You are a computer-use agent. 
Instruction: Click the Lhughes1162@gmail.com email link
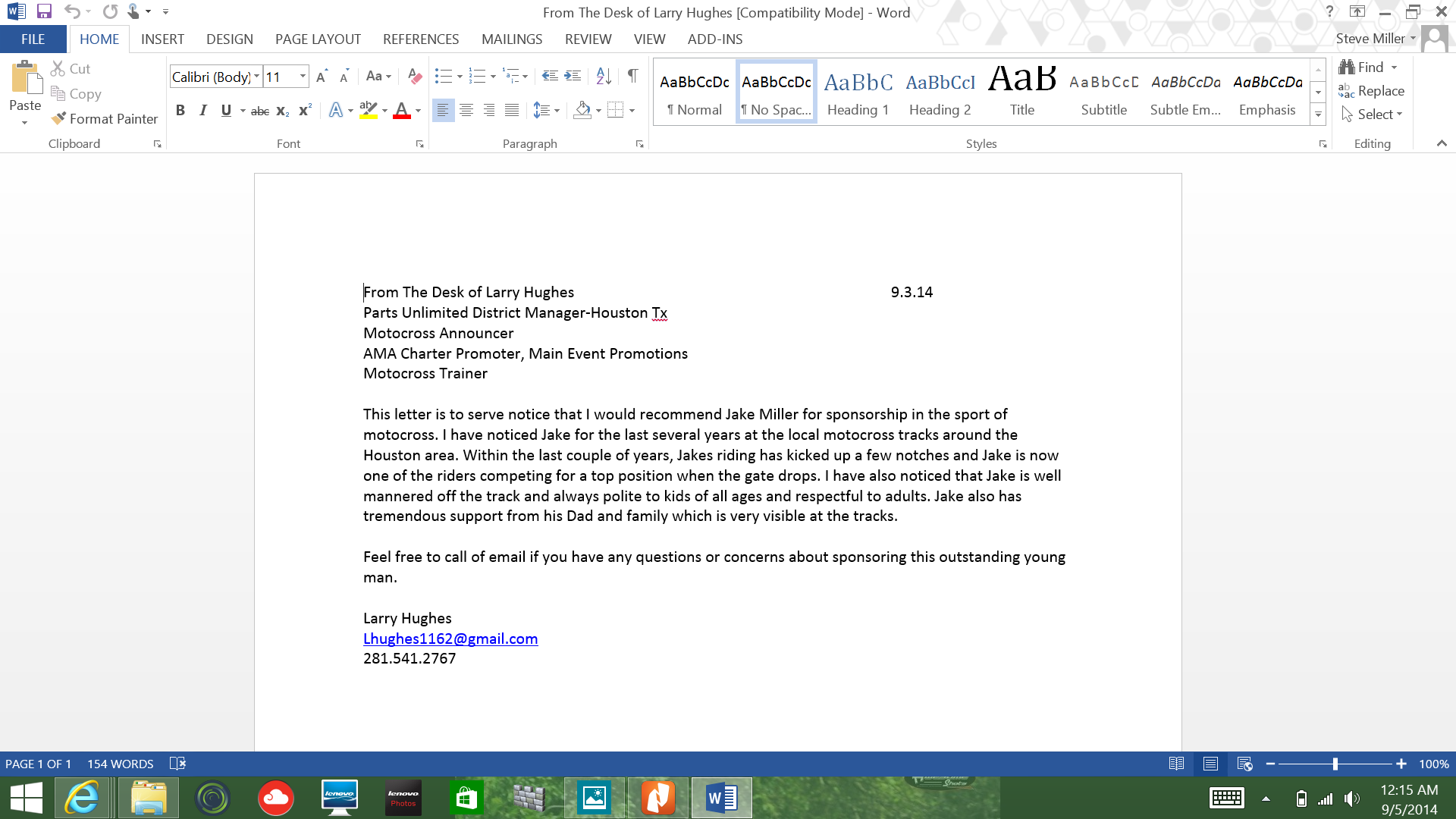coord(450,639)
